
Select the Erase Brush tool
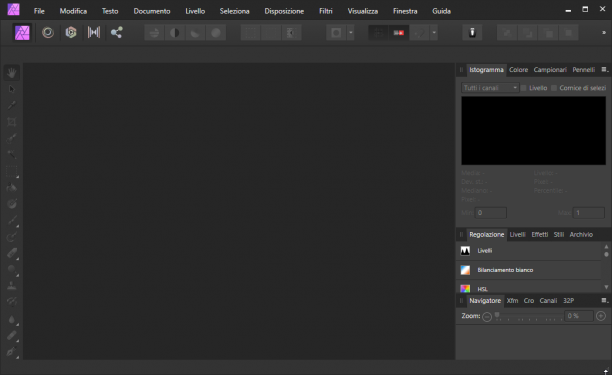click(12, 253)
